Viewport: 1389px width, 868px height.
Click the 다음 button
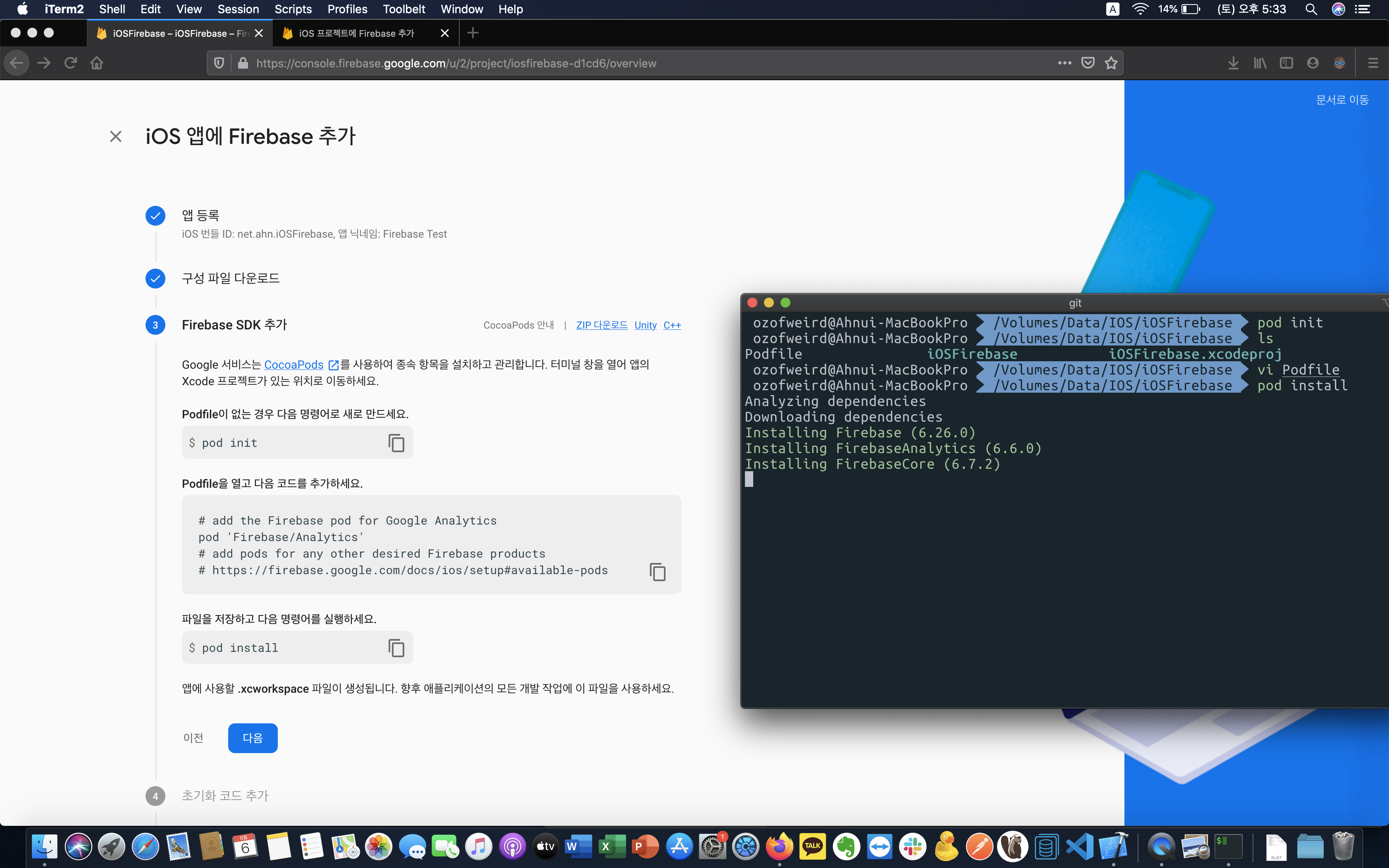[253, 738]
